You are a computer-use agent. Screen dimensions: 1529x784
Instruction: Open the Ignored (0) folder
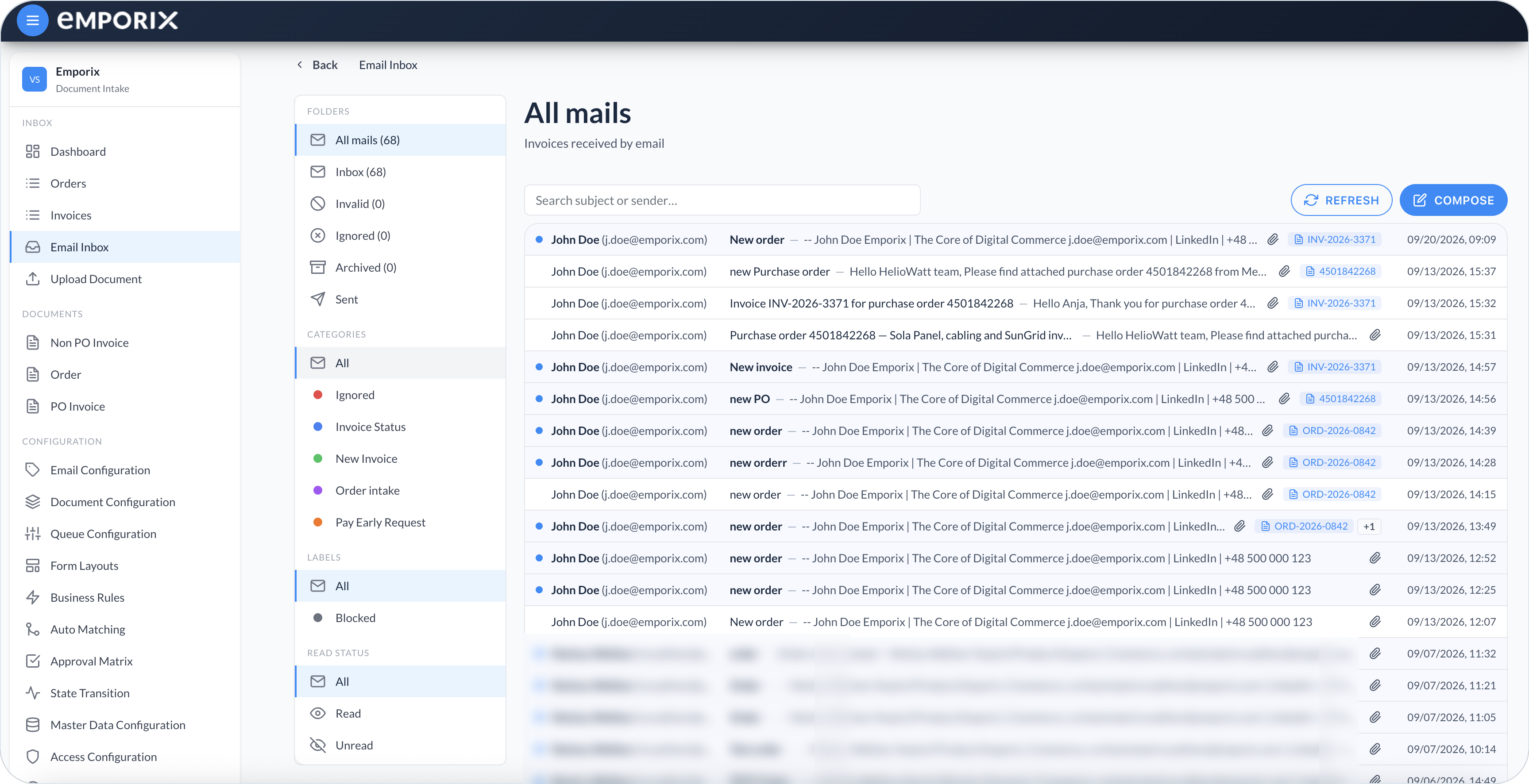(x=400, y=235)
